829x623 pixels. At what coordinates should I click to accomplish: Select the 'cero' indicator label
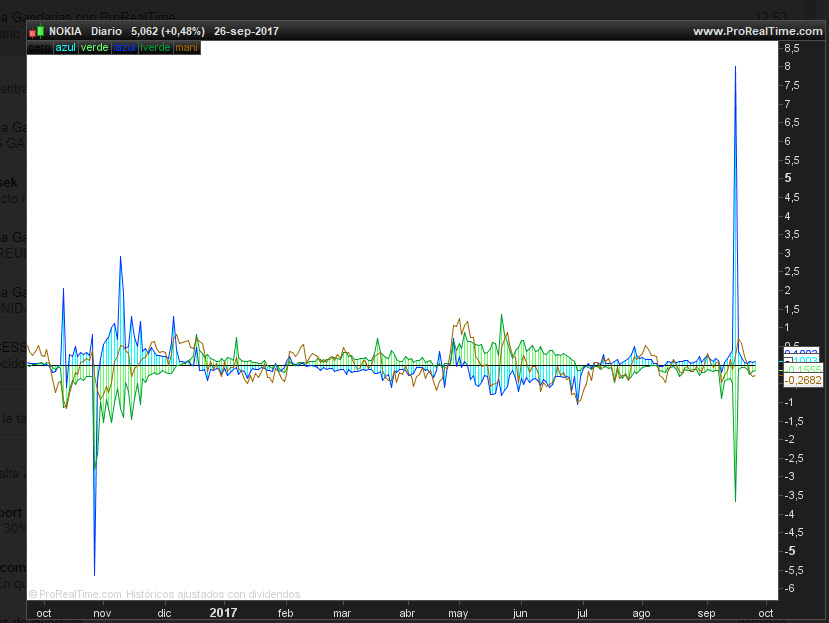pos(40,48)
